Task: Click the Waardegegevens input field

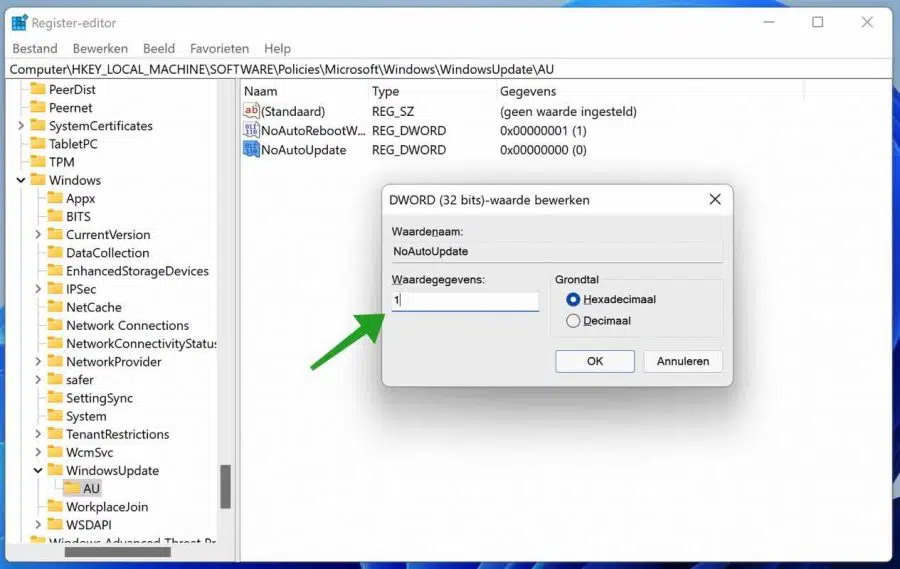Action: click(x=465, y=300)
